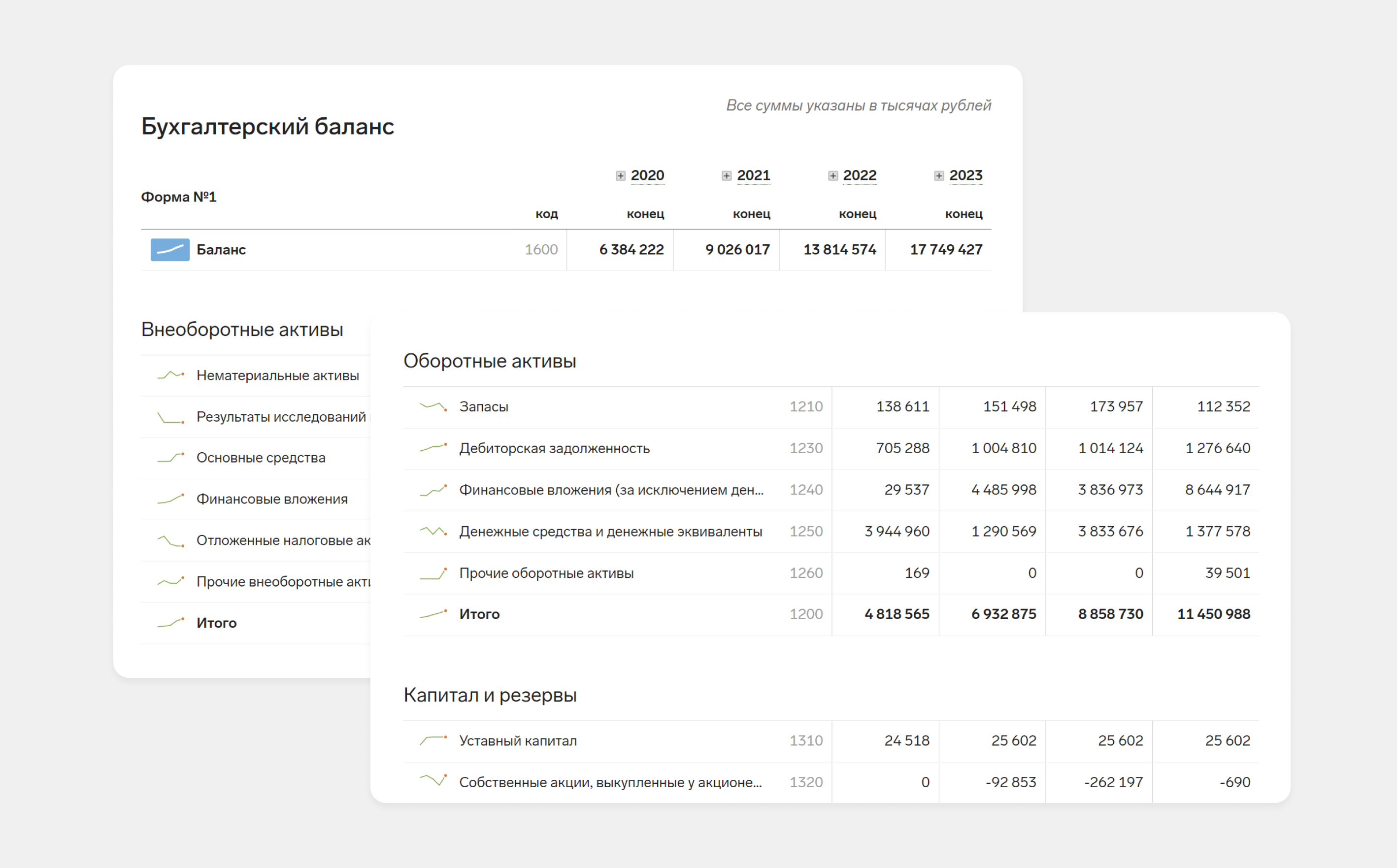The height and width of the screenshot is (868, 1397).
Task: Click Баланс 2022 value 13 814 574
Action: (840, 250)
